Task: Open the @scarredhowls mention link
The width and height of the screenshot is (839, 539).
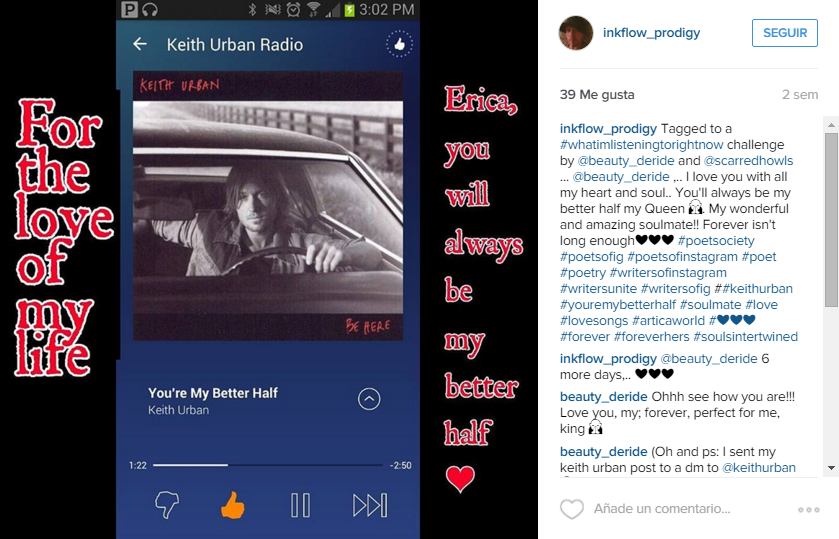Action: (x=748, y=161)
